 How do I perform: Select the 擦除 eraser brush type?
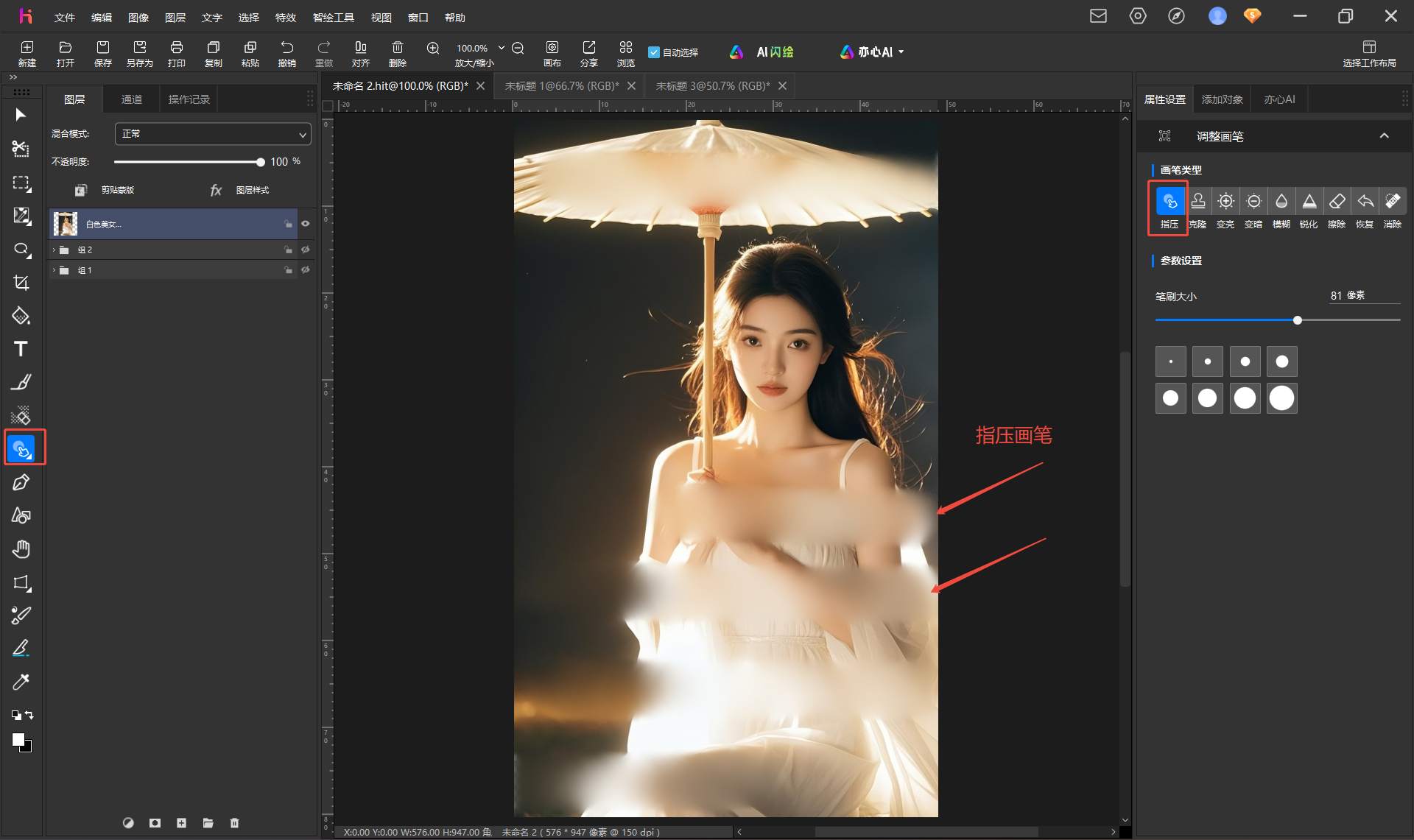1337,208
